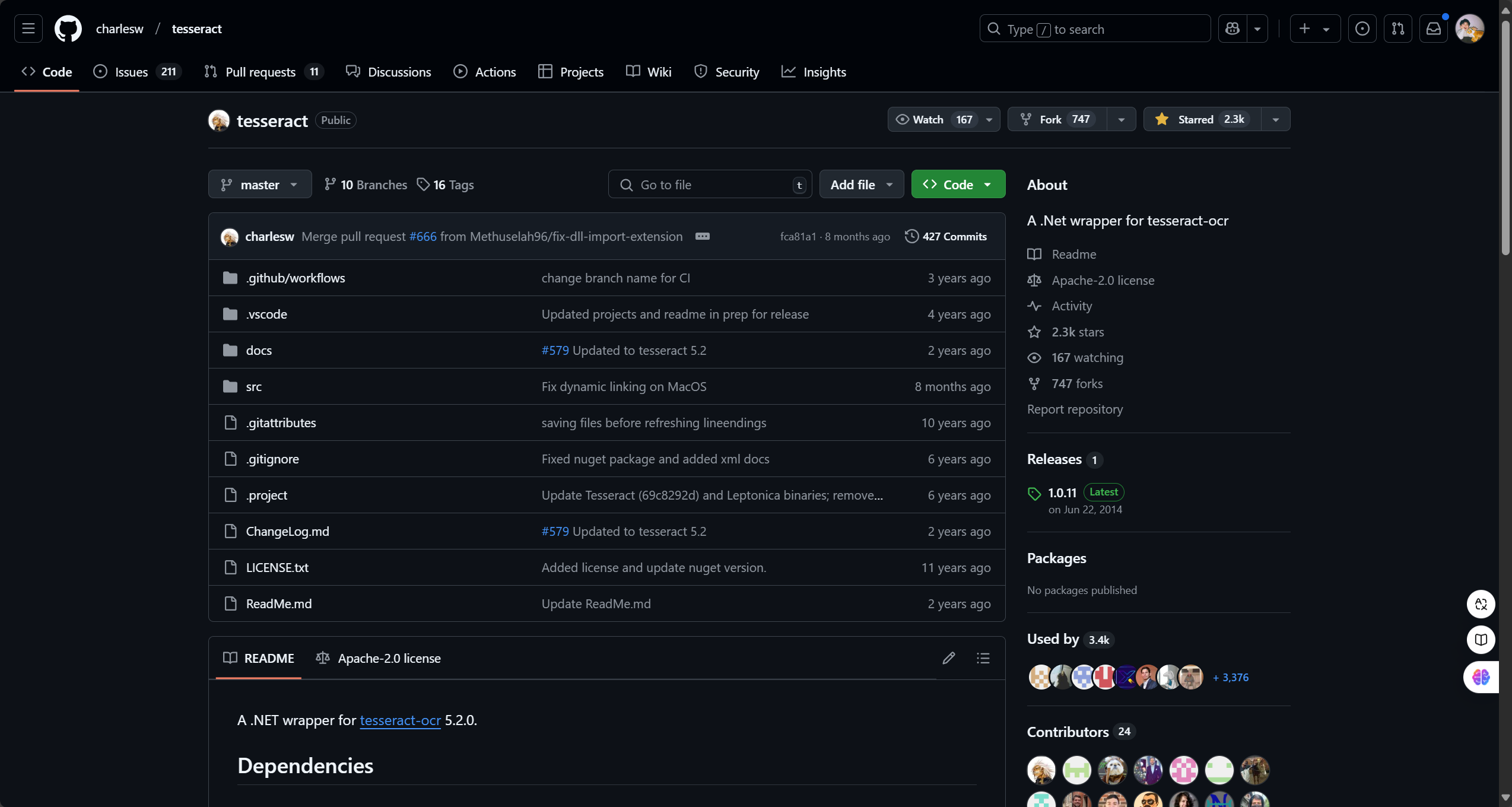
Task: Open commit hash fca81a1
Action: click(x=798, y=236)
